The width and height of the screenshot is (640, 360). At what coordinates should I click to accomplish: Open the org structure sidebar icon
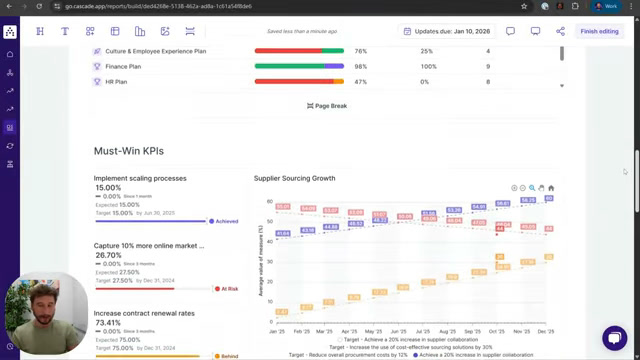(10, 73)
